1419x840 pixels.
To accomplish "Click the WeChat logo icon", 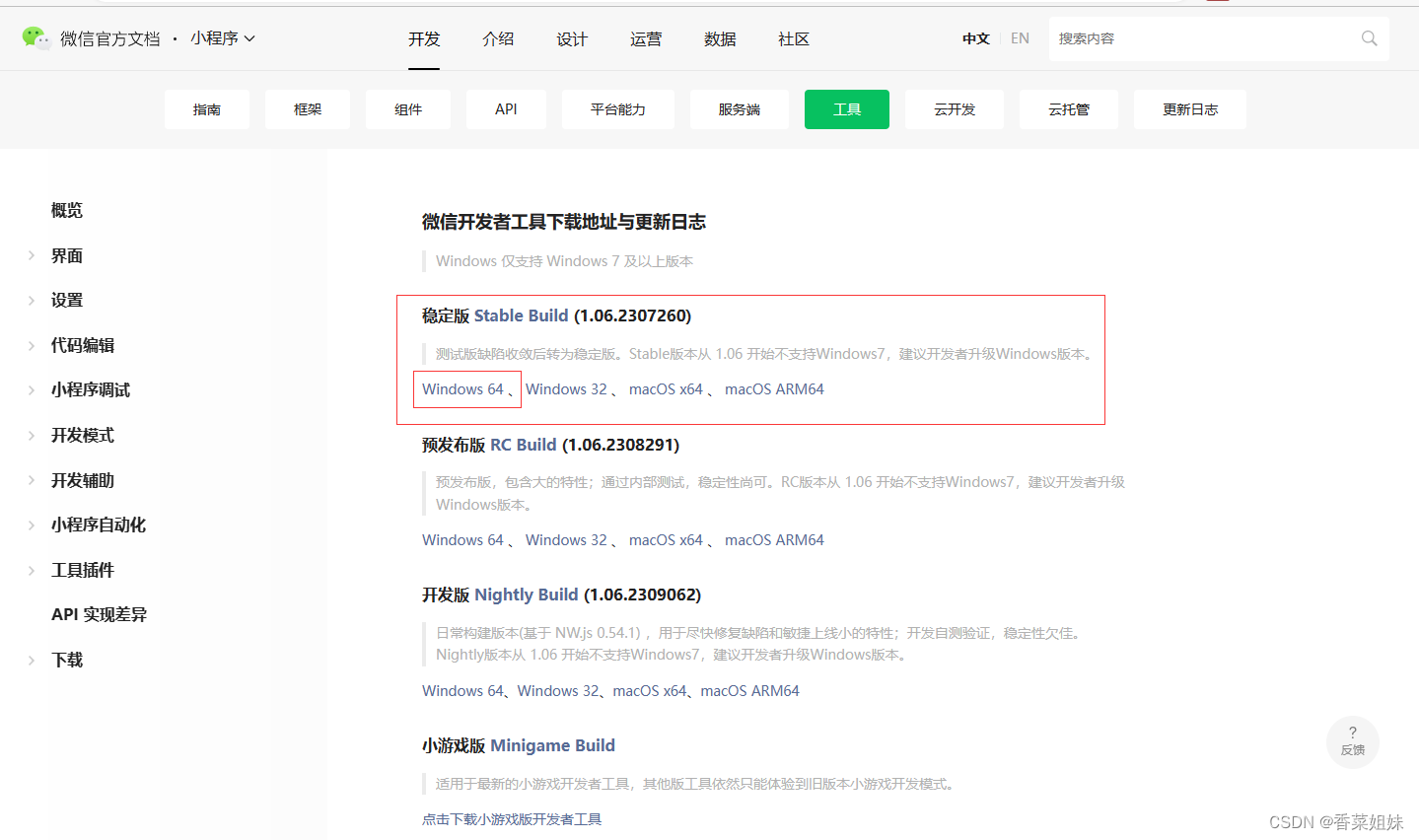I will 35,37.
